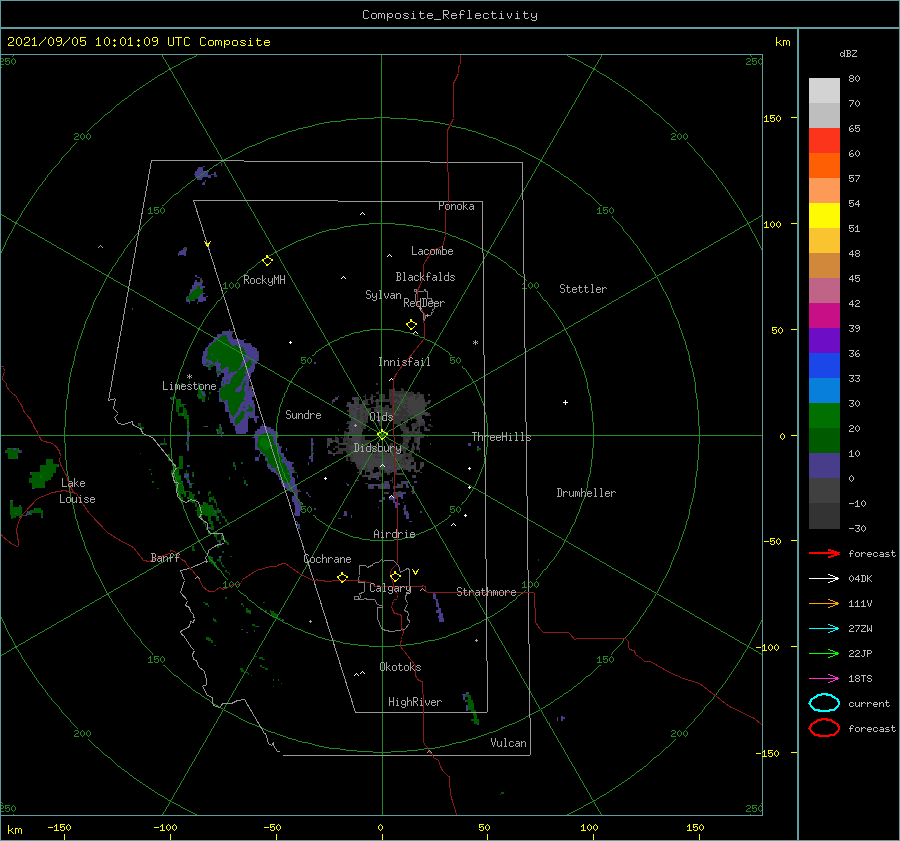This screenshot has height=841, width=900.
Task: Click the Sundre label
Action: (303, 414)
